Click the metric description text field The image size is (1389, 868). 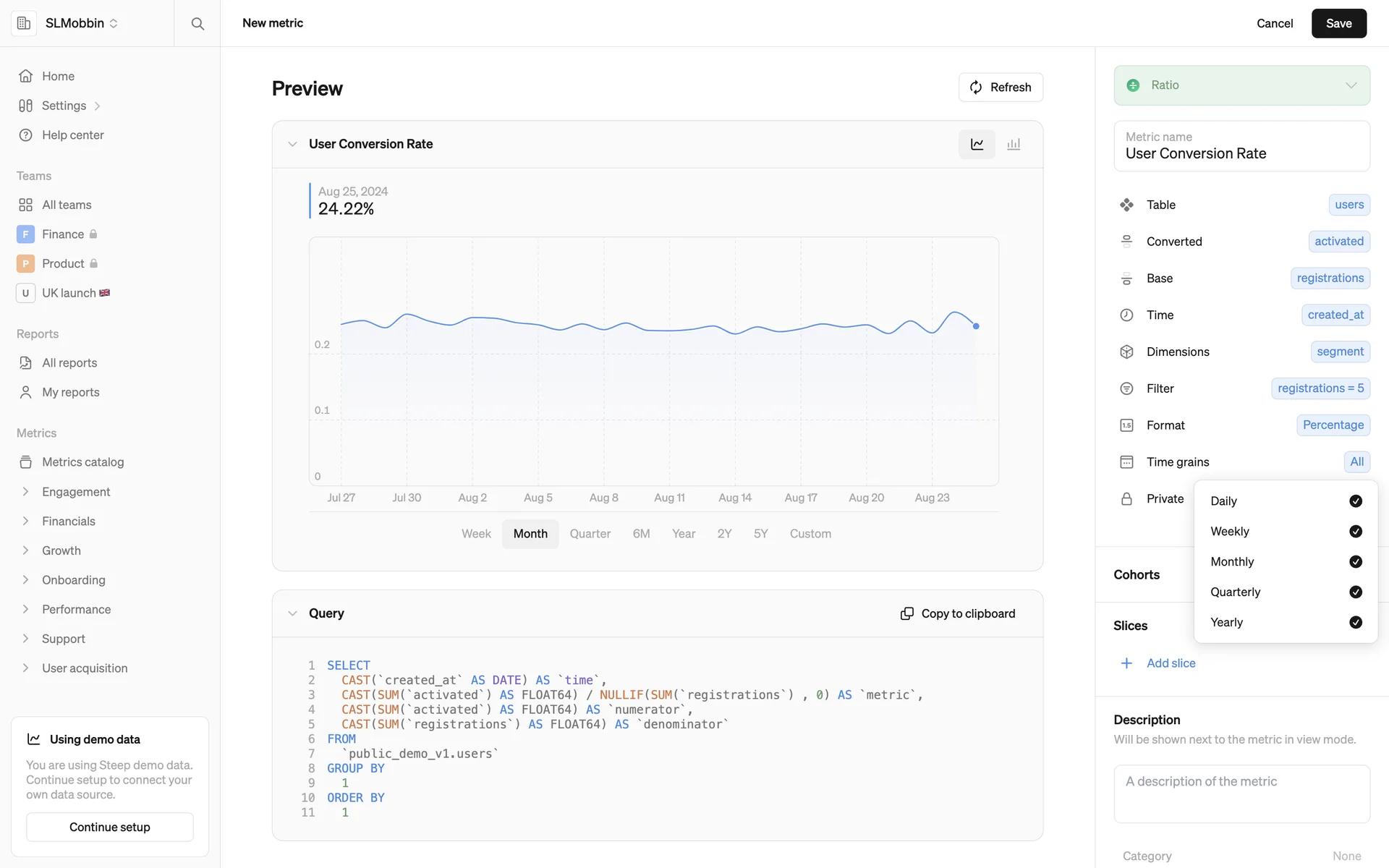1241,793
